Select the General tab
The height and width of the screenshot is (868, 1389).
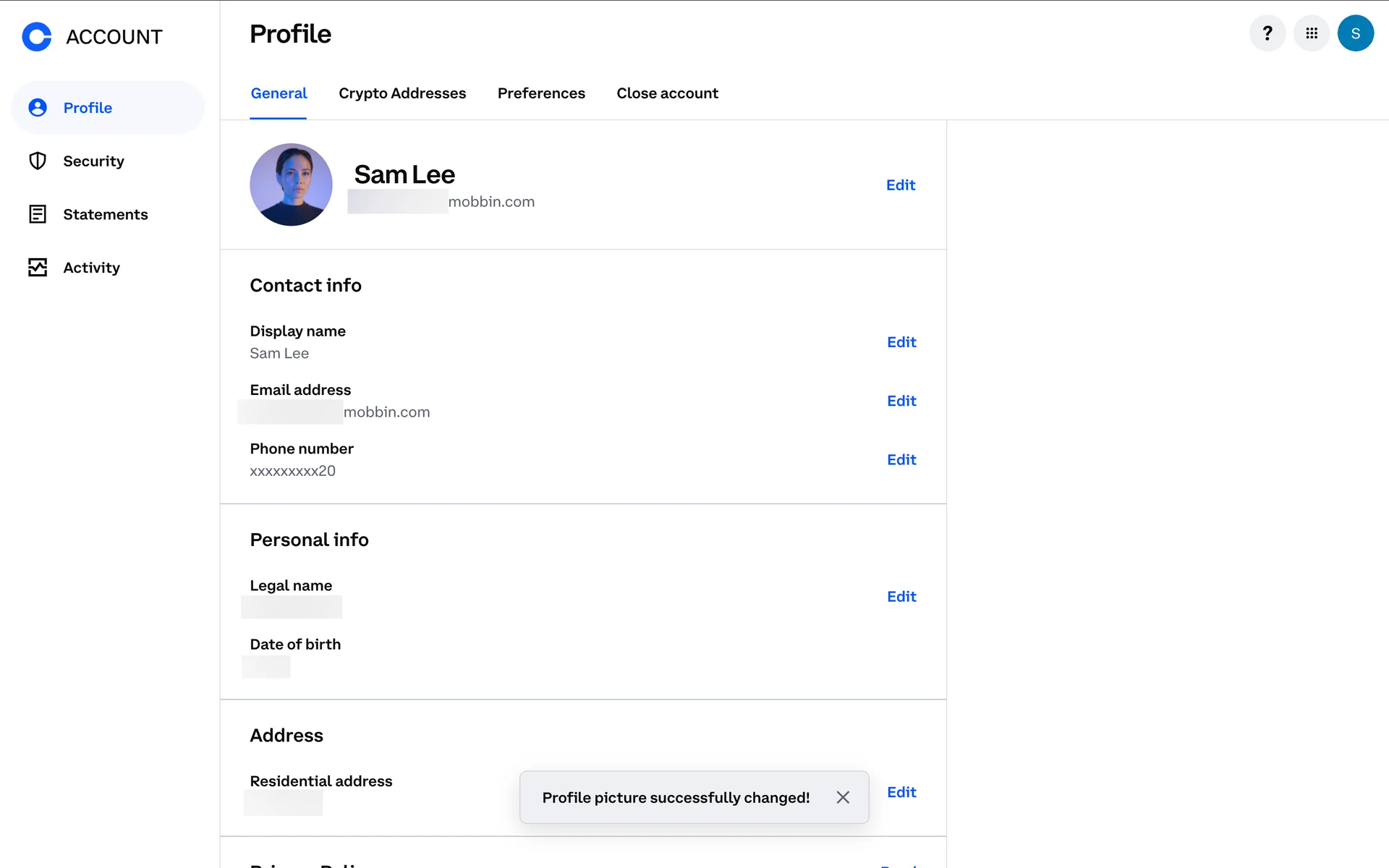click(279, 93)
